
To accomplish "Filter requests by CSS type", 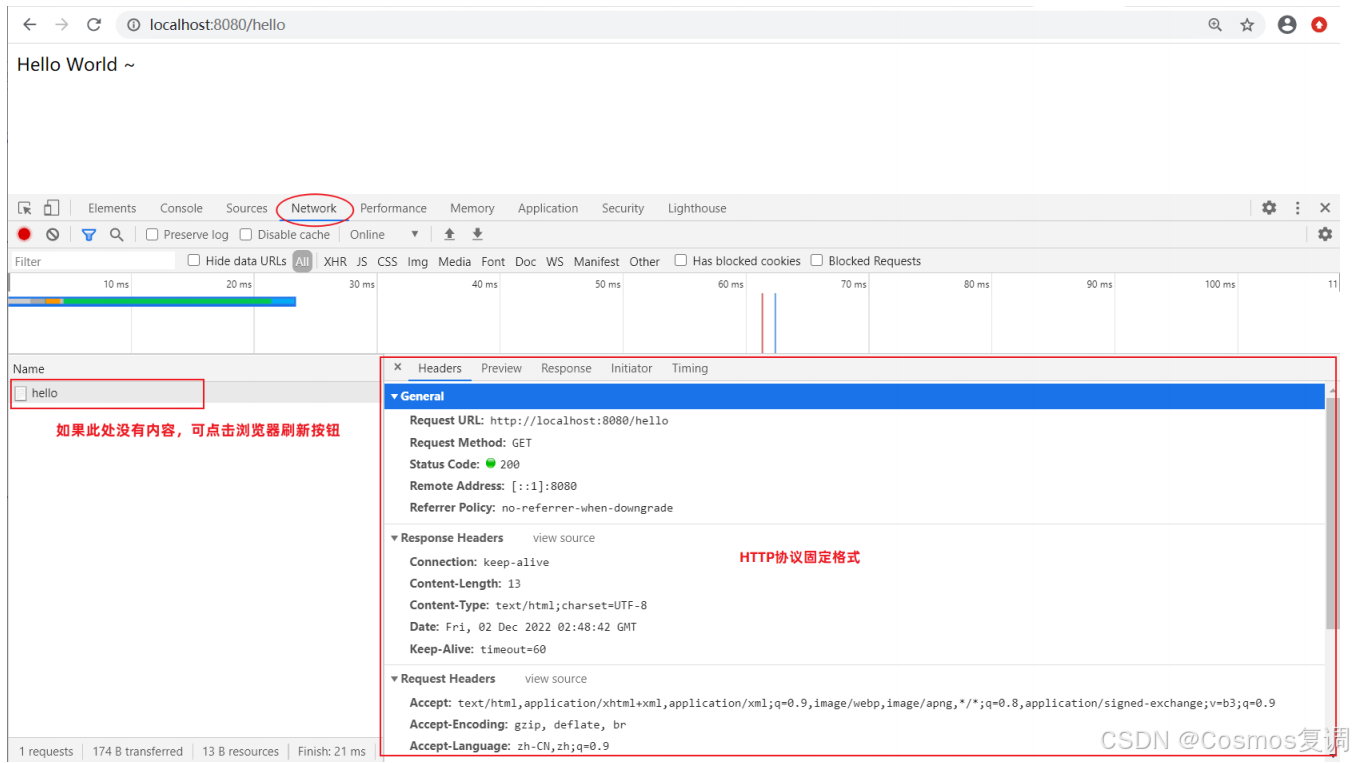I will pos(387,261).
